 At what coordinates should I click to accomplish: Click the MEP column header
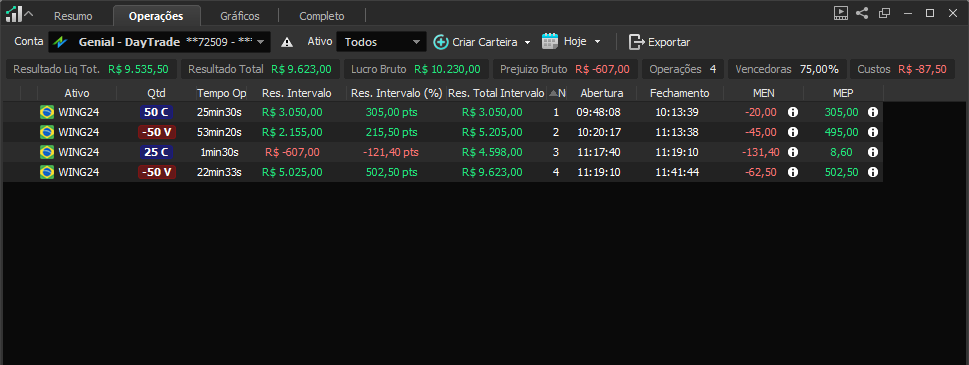[844, 93]
